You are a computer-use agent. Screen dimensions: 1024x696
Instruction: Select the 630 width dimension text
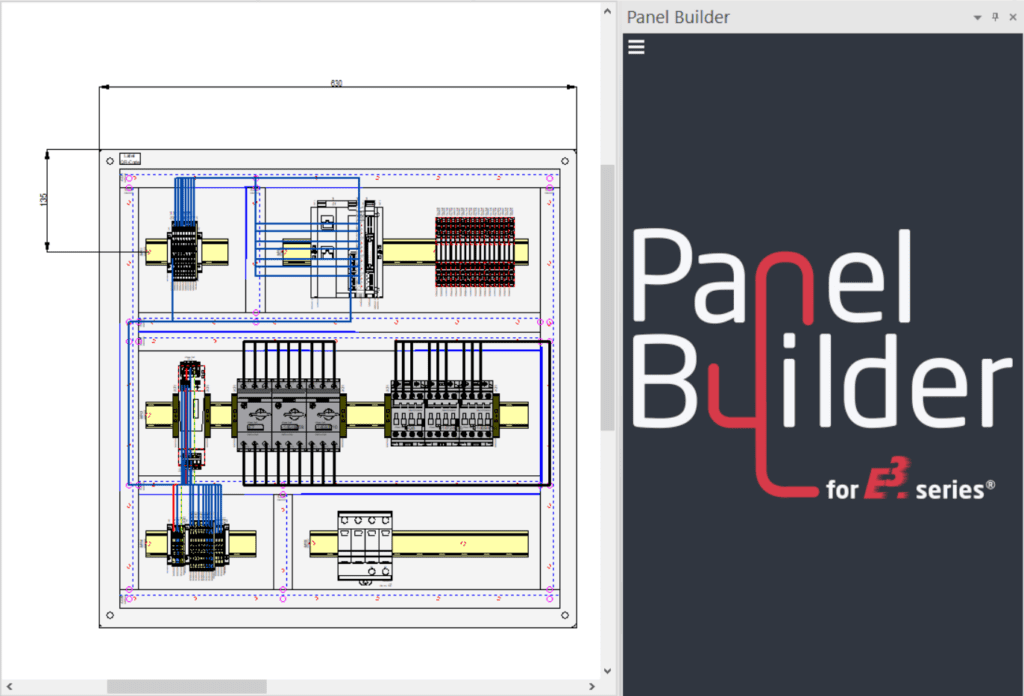[336, 83]
